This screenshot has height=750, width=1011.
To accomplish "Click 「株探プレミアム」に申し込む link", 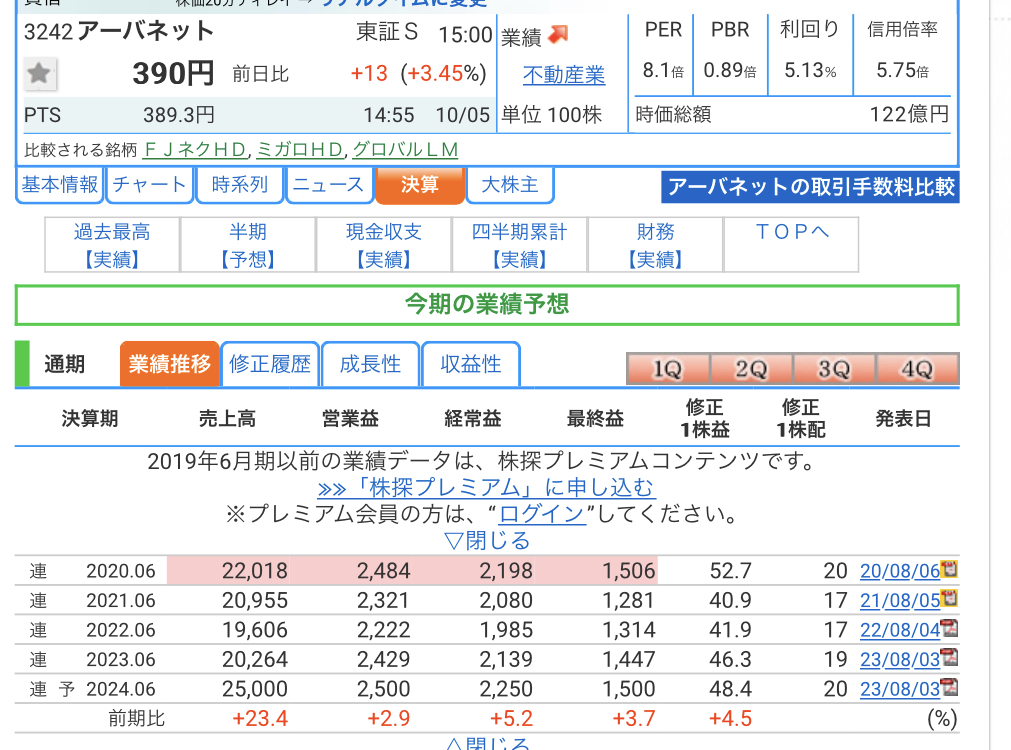I will [486, 488].
